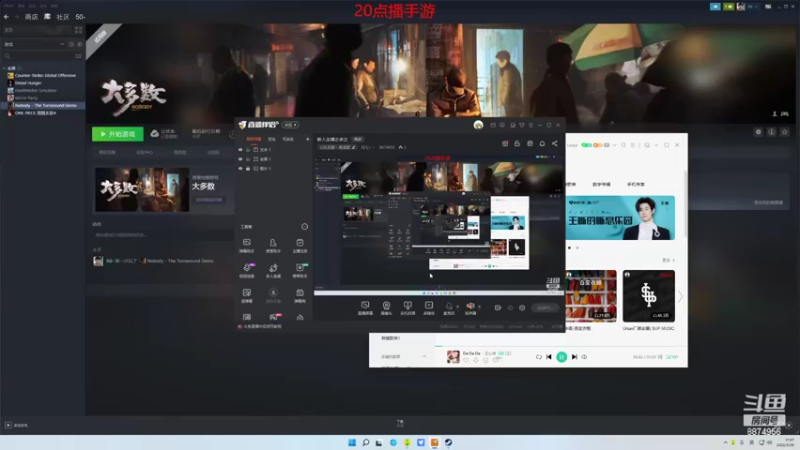Viewport: 800px width, 450px height.
Task: Toggle visibility of 全屏 1 source layer
Action: pyautogui.click(x=240, y=159)
